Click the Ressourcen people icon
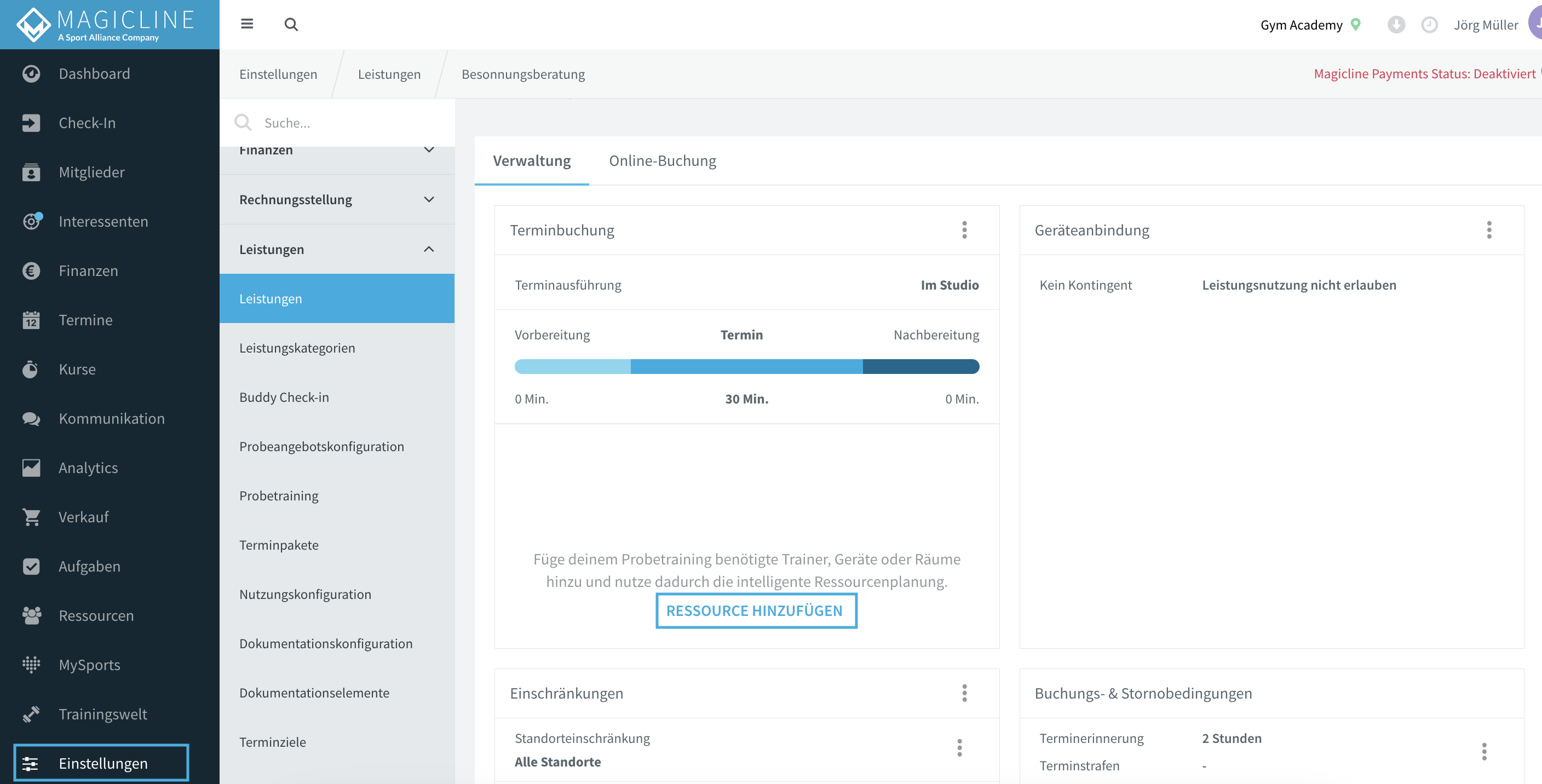 click(x=31, y=615)
